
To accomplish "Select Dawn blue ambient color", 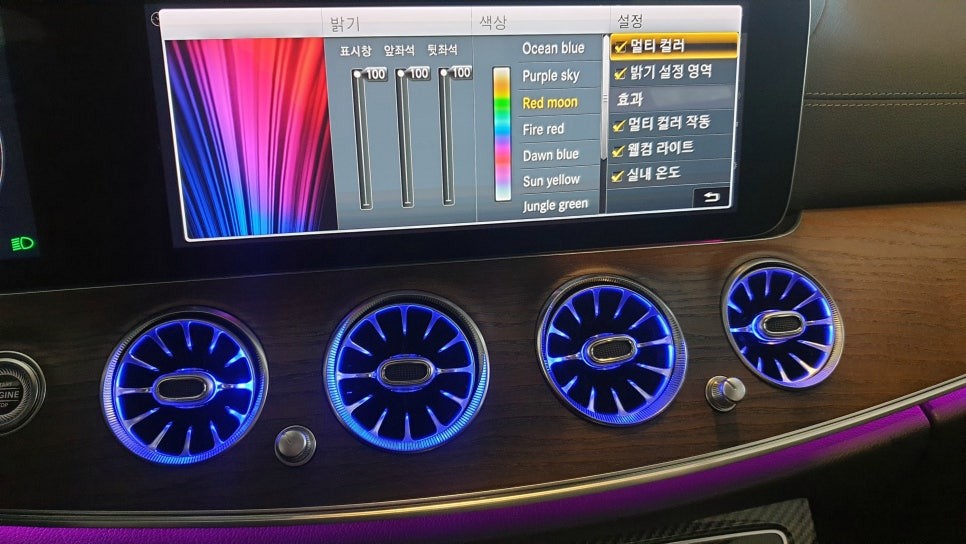I will (x=550, y=155).
